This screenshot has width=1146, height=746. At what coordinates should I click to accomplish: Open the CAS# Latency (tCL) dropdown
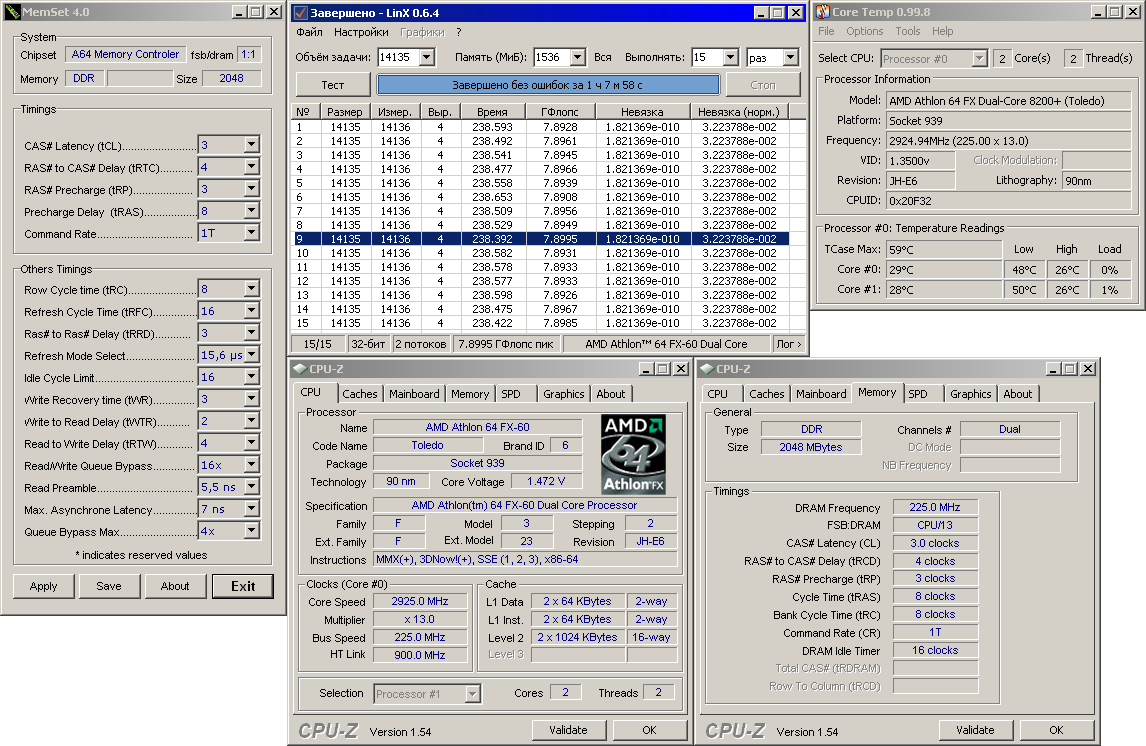click(251, 146)
